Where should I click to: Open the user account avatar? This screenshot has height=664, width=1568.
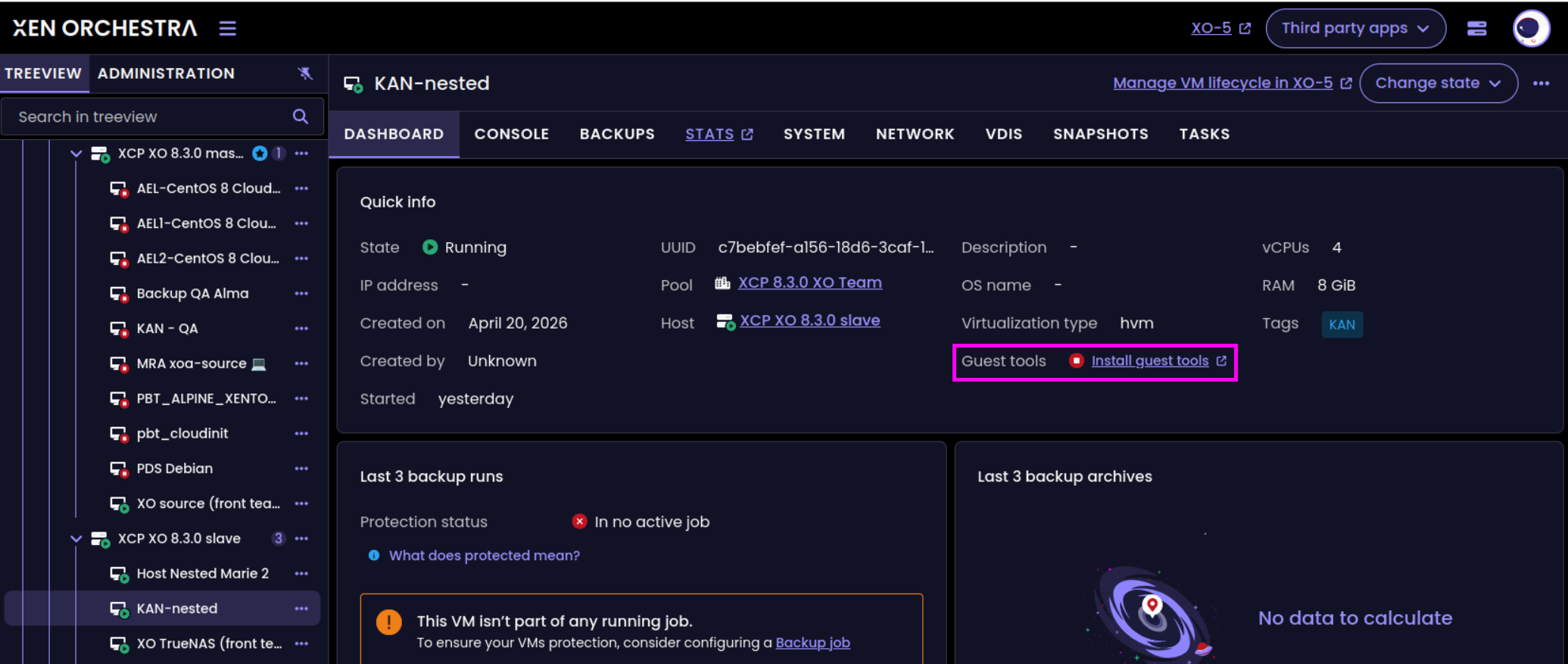pos(1530,29)
